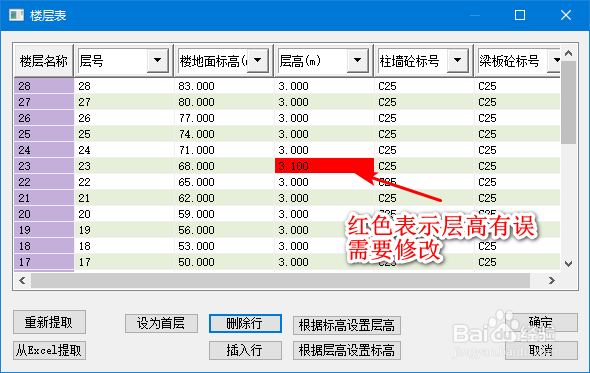Select the elevation cell 71.000

coord(224,150)
